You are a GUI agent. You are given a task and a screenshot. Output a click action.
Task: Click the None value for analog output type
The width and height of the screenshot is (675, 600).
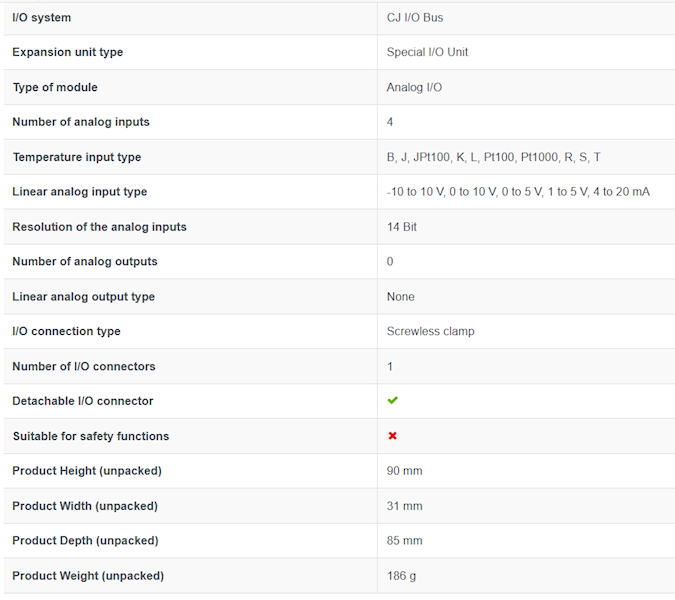pyautogui.click(x=400, y=297)
